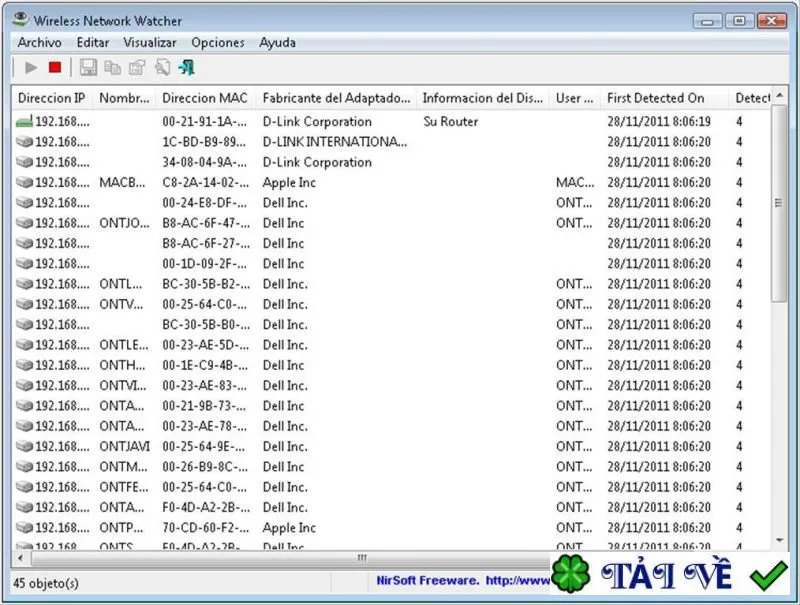
Task: Click the copy selected items icon
Action: tap(113, 67)
